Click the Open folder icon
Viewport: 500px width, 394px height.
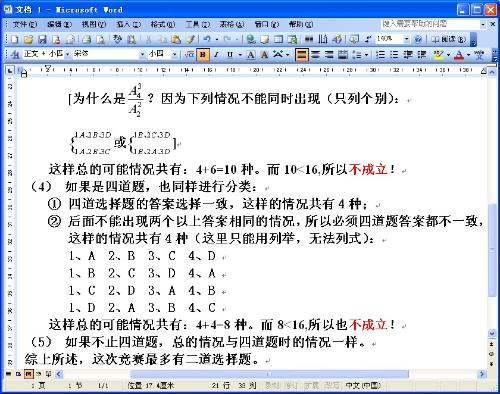pos(29,39)
